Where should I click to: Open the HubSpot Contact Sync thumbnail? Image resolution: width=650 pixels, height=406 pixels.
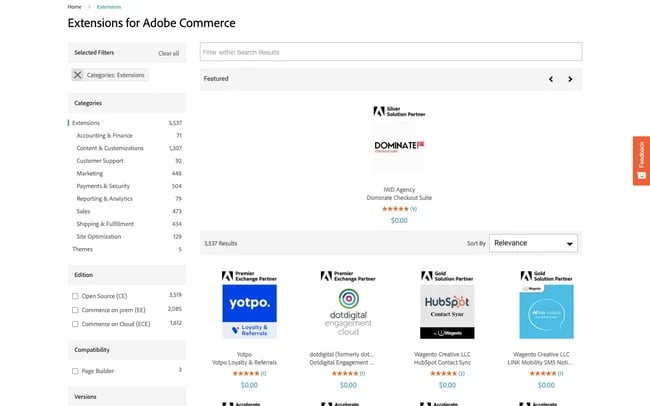click(x=447, y=311)
